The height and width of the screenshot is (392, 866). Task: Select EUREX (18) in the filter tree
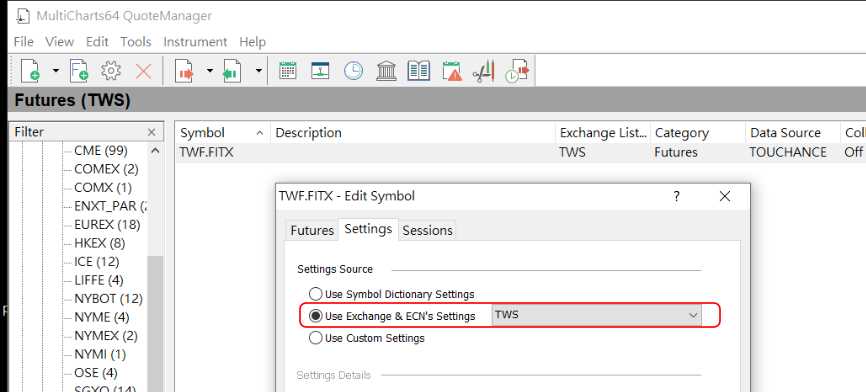(107, 225)
